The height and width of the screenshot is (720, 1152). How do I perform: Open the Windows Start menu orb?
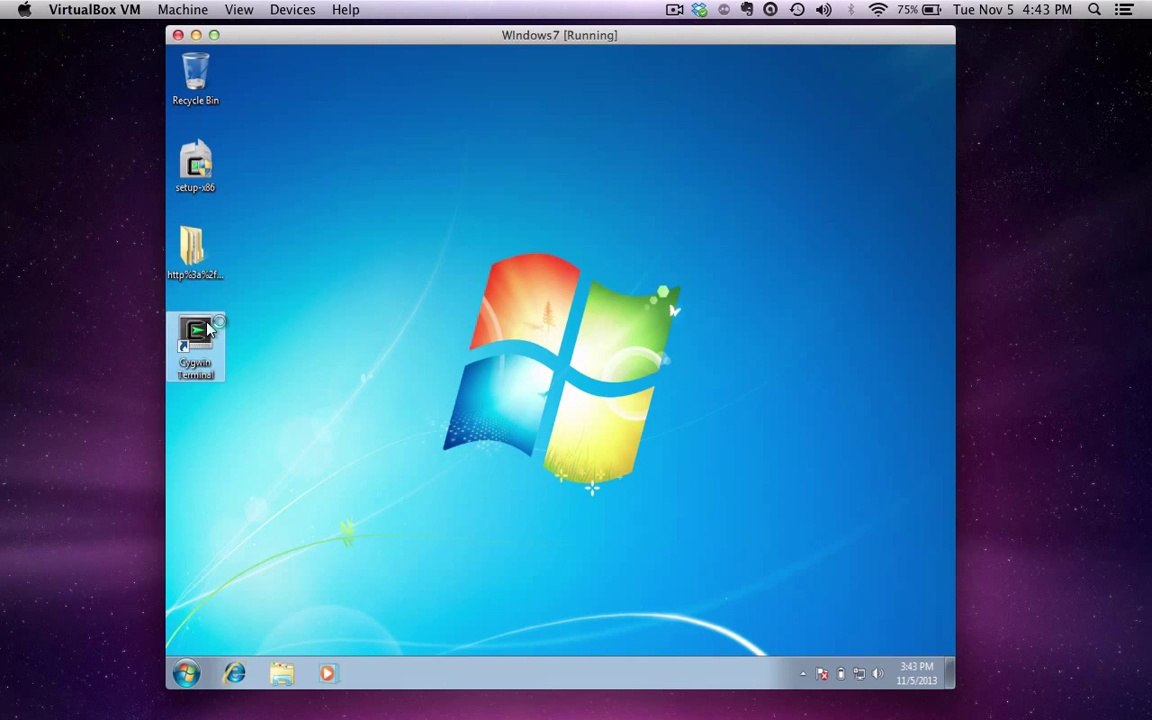187,673
